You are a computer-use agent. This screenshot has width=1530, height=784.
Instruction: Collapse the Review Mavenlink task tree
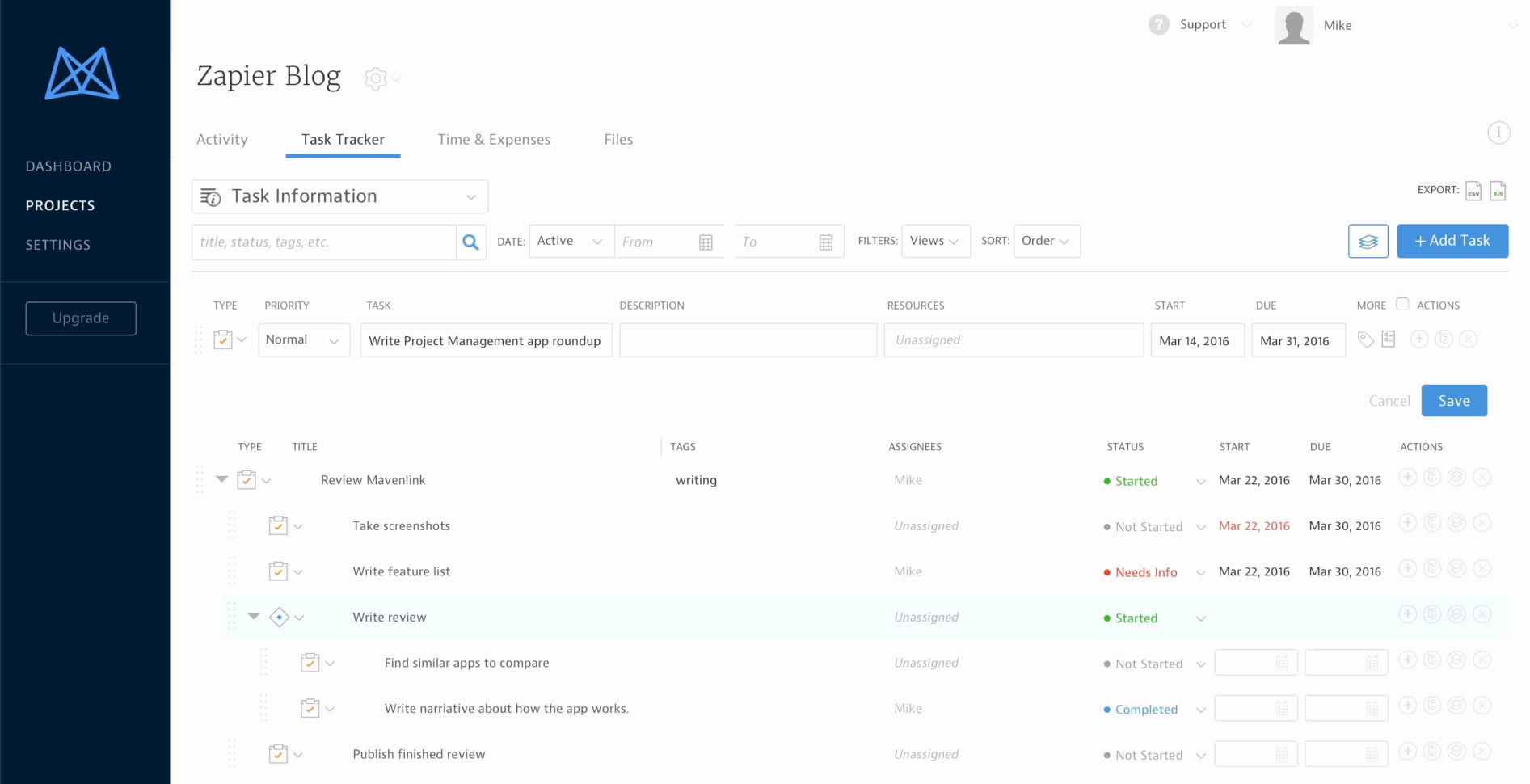tap(221, 479)
